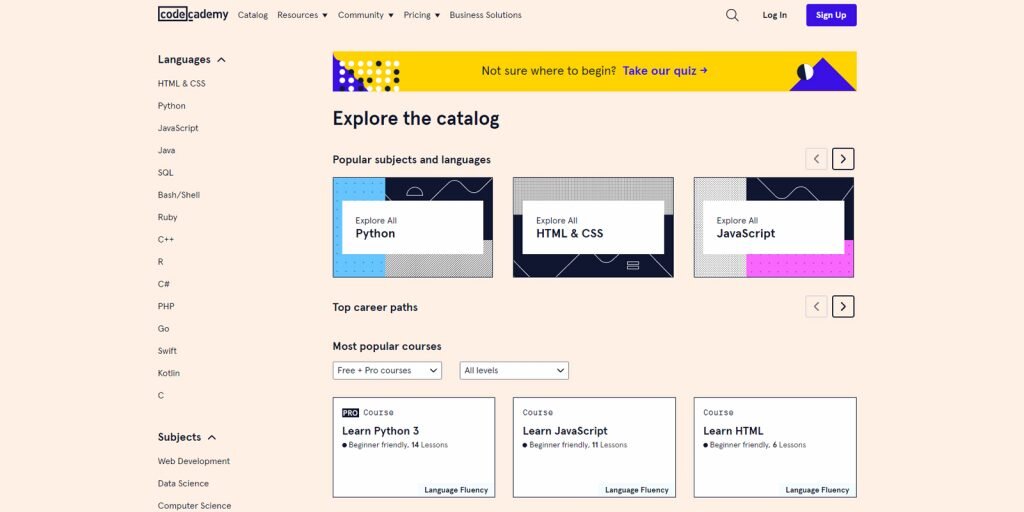
Task: Select SQL in the Languages list
Action: 166,172
